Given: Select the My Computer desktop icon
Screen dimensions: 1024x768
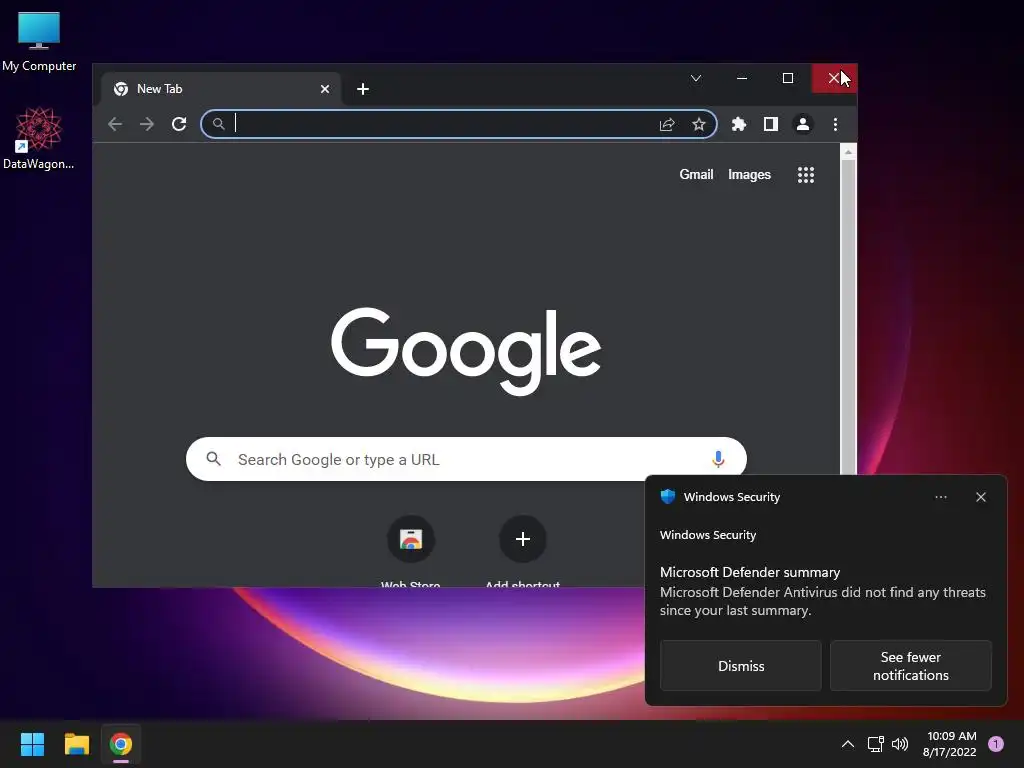Looking at the screenshot, I should point(39,40).
